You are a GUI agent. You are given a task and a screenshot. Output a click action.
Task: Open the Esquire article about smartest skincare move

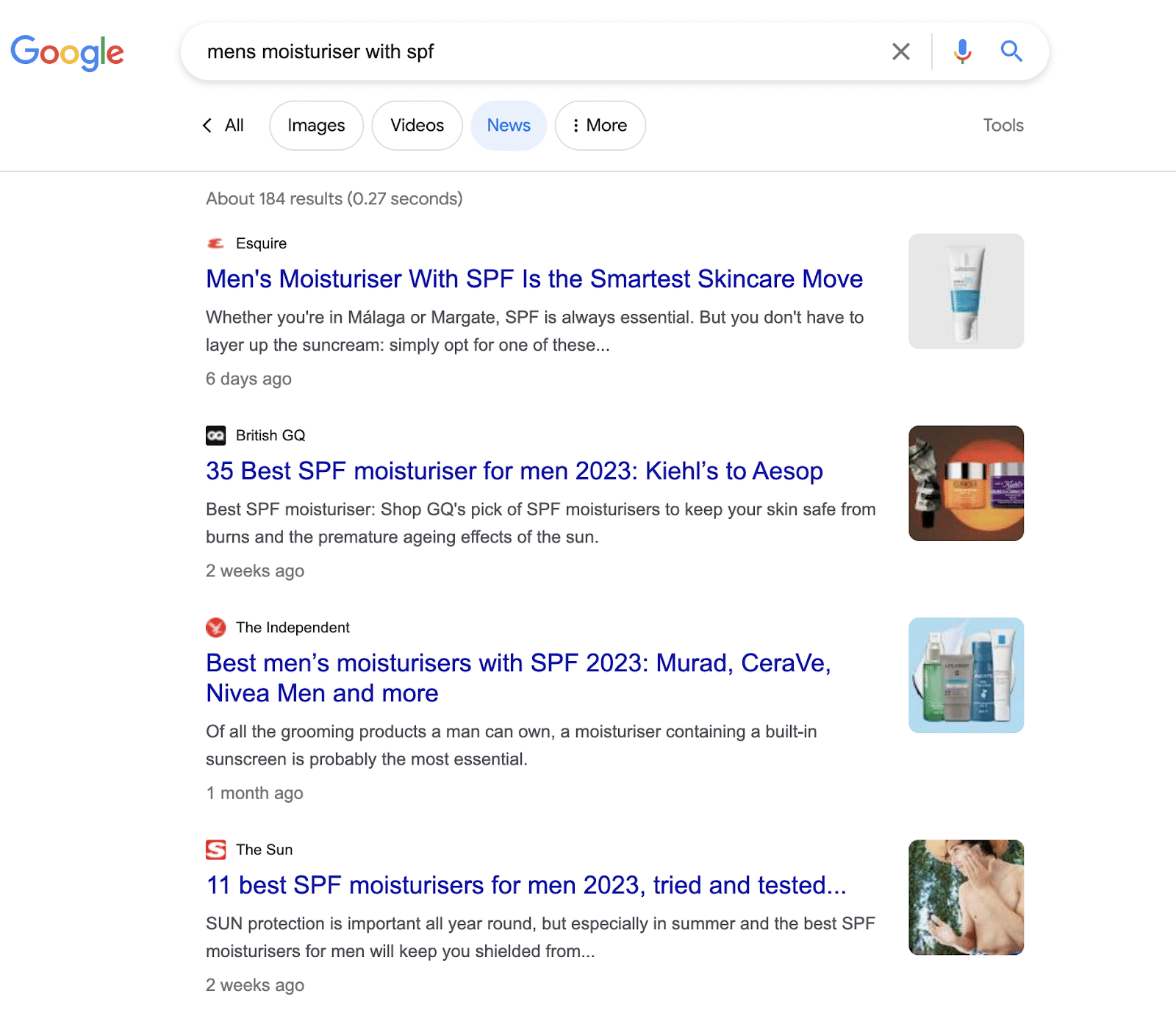[x=534, y=279]
